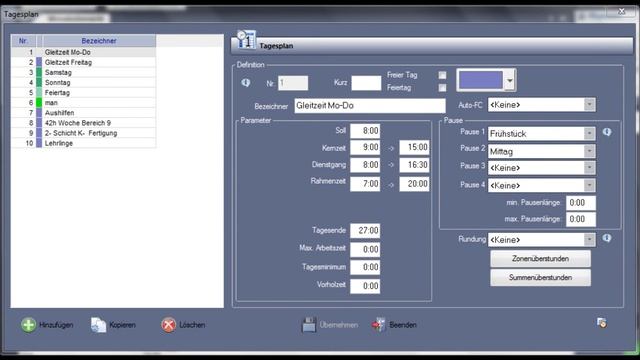Click the Summenüberstunden button
640x360 pixels.
pos(540,278)
